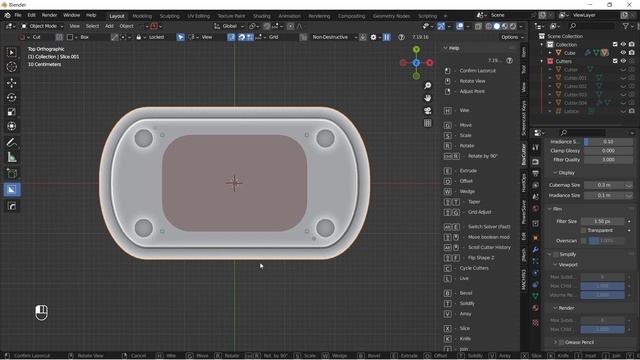Screen dimensions: 640x360
Task: Open the File menu
Action: pos(18,15)
